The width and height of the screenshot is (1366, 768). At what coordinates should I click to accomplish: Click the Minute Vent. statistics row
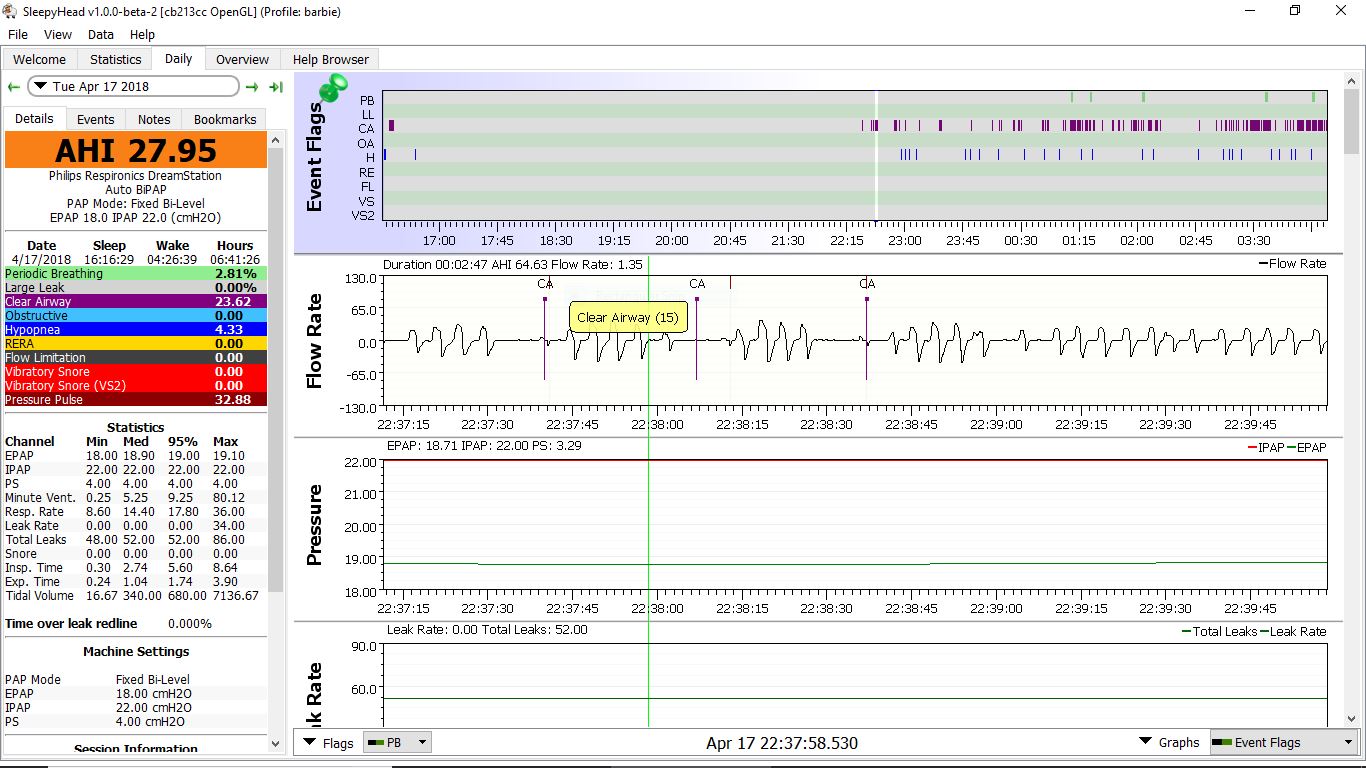[x=136, y=498]
